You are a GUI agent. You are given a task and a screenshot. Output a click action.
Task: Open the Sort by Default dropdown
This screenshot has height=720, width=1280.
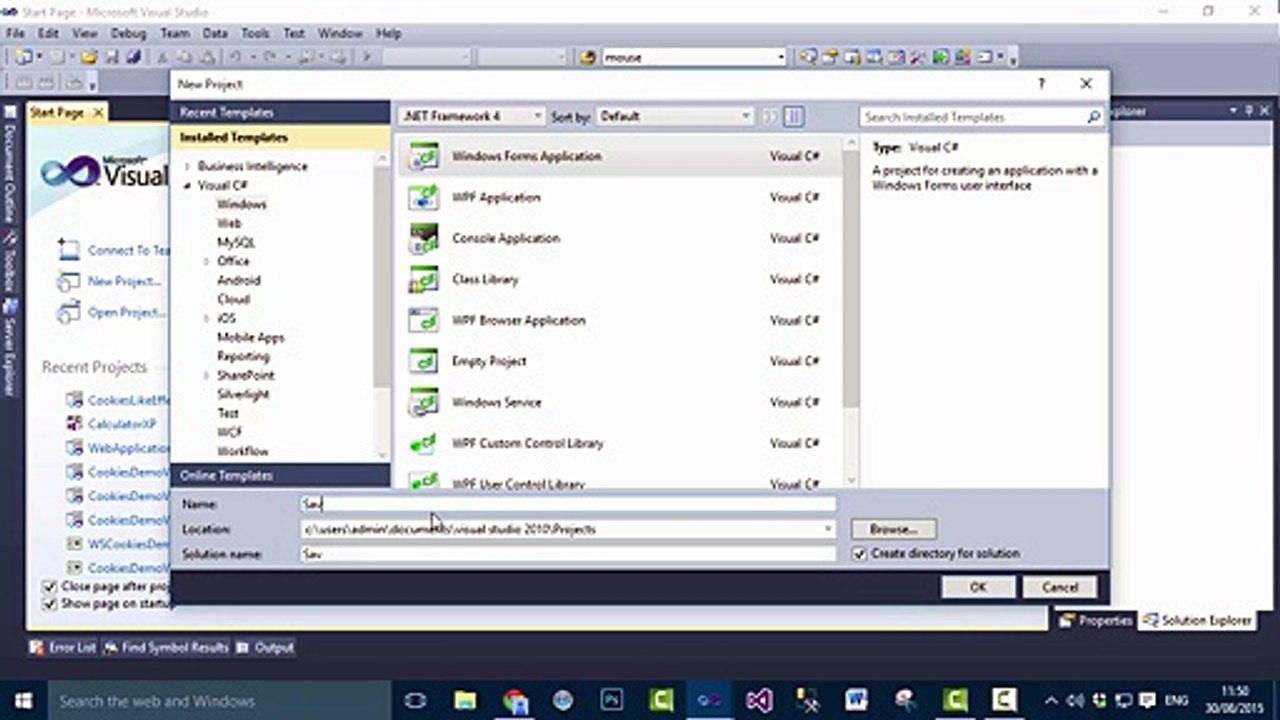pos(675,117)
